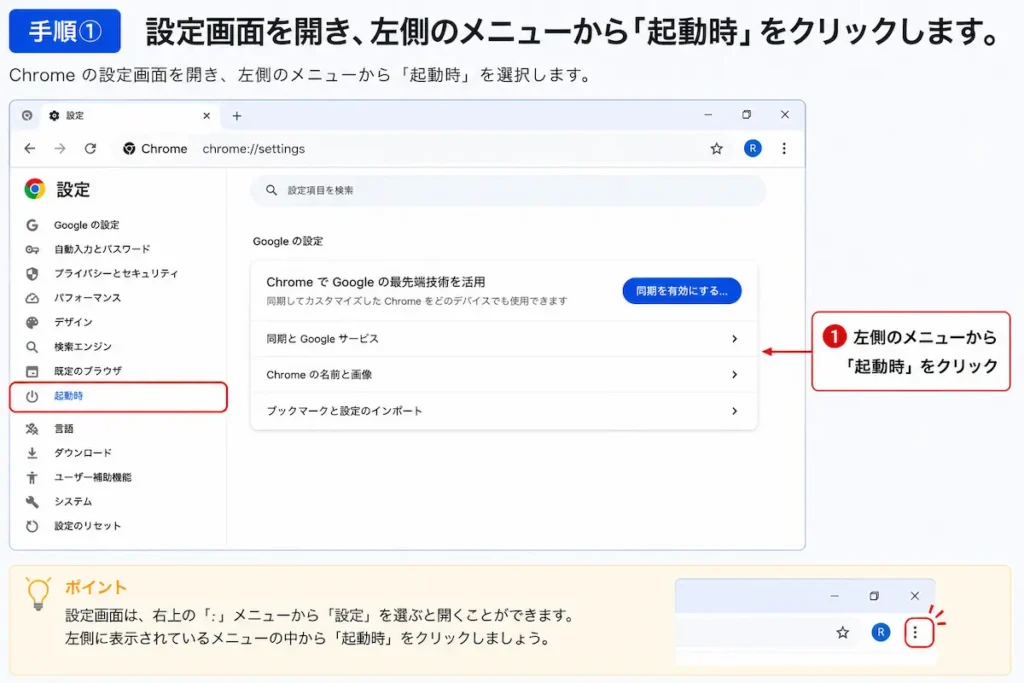This screenshot has width=1024, height=683.
Task: Click the forward arrow in Chrome toolbar
Action: 60,149
